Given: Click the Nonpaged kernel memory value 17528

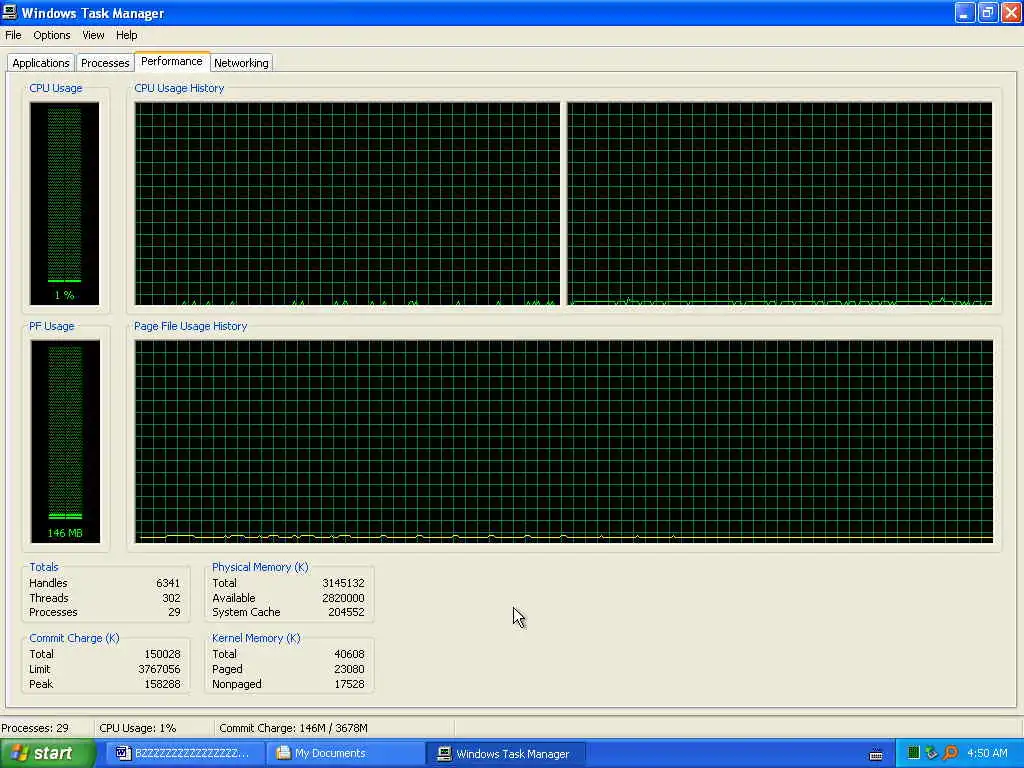Looking at the screenshot, I should [x=349, y=684].
